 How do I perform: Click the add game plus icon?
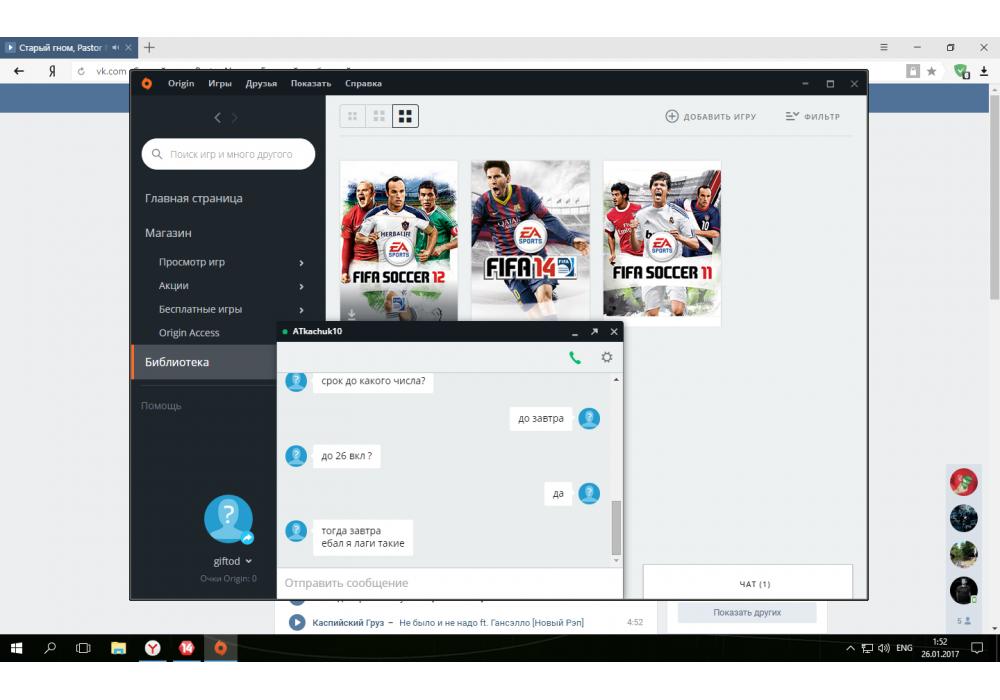point(672,117)
